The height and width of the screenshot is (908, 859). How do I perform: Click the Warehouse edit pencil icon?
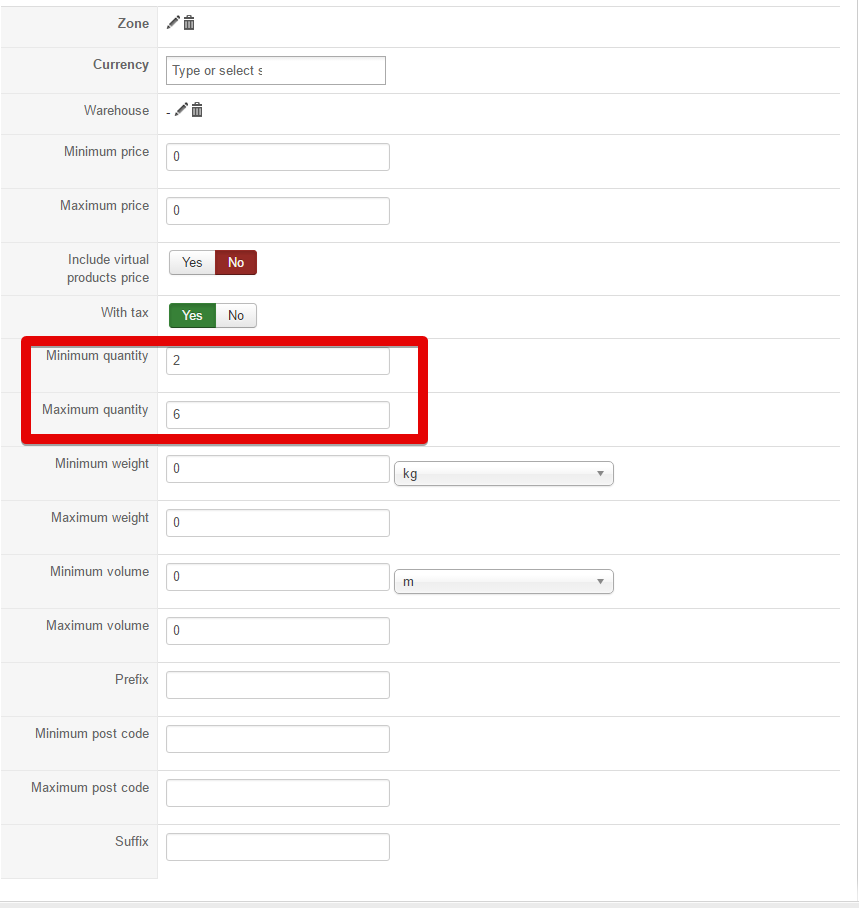tap(181, 109)
